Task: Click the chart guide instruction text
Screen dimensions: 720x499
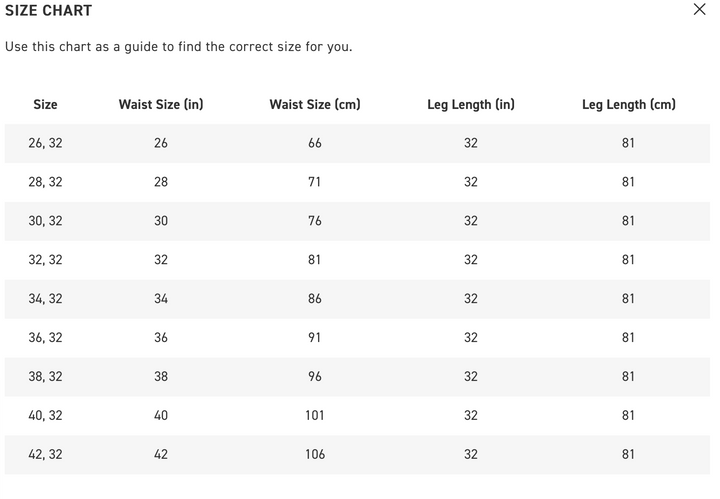Action: click(178, 47)
